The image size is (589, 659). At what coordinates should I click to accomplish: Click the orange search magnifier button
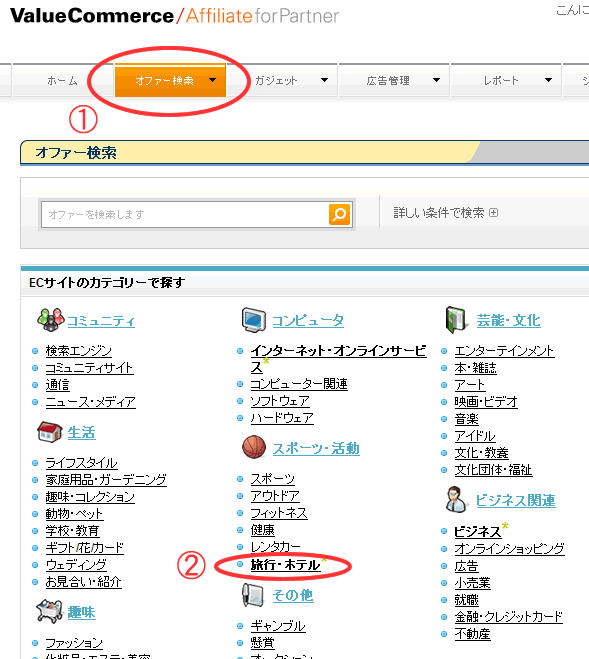(x=339, y=214)
